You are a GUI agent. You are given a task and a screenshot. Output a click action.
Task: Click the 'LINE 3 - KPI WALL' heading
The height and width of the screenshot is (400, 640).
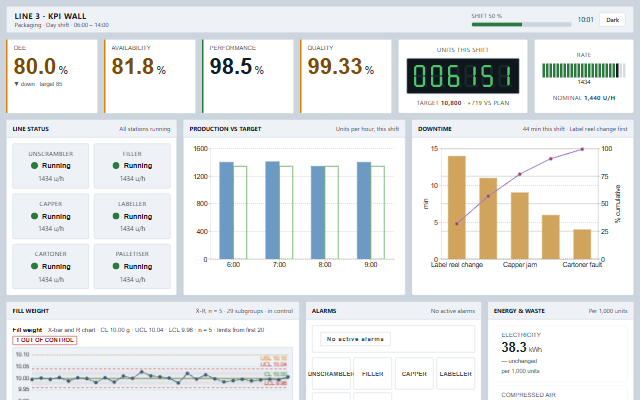coord(50,16)
